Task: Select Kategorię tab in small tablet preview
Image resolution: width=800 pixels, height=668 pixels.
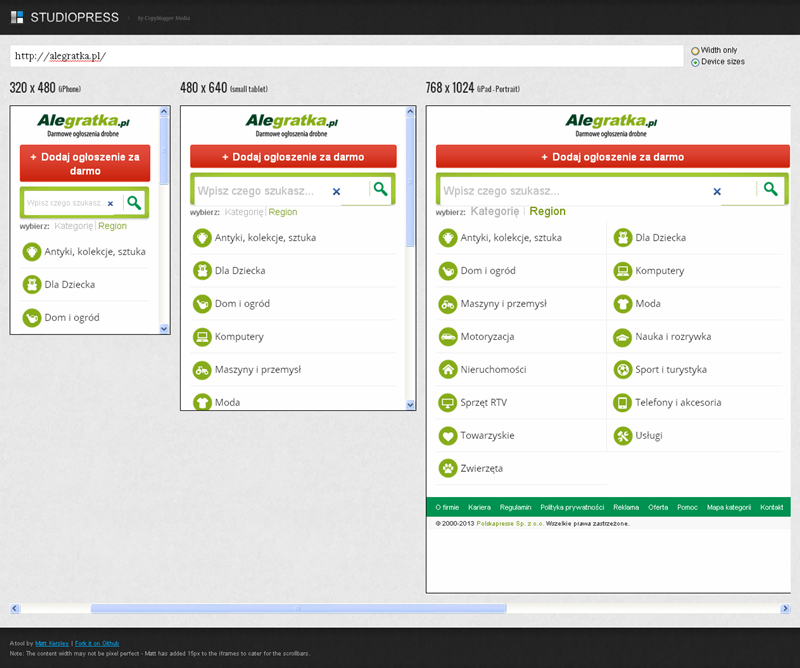Action: point(244,212)
